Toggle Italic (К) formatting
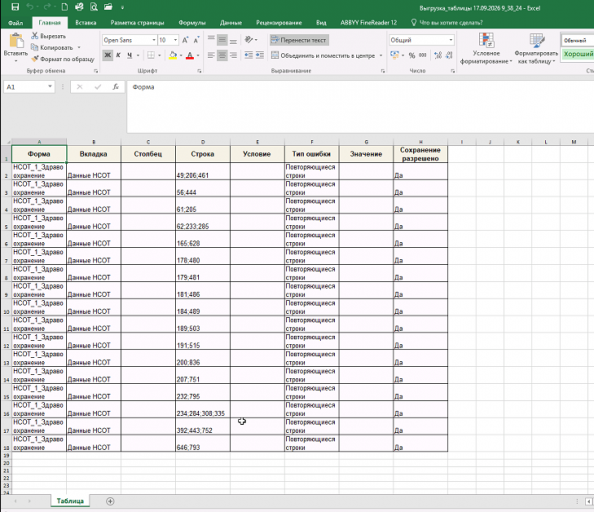The image size is (594, 512). tap(118, 55)
